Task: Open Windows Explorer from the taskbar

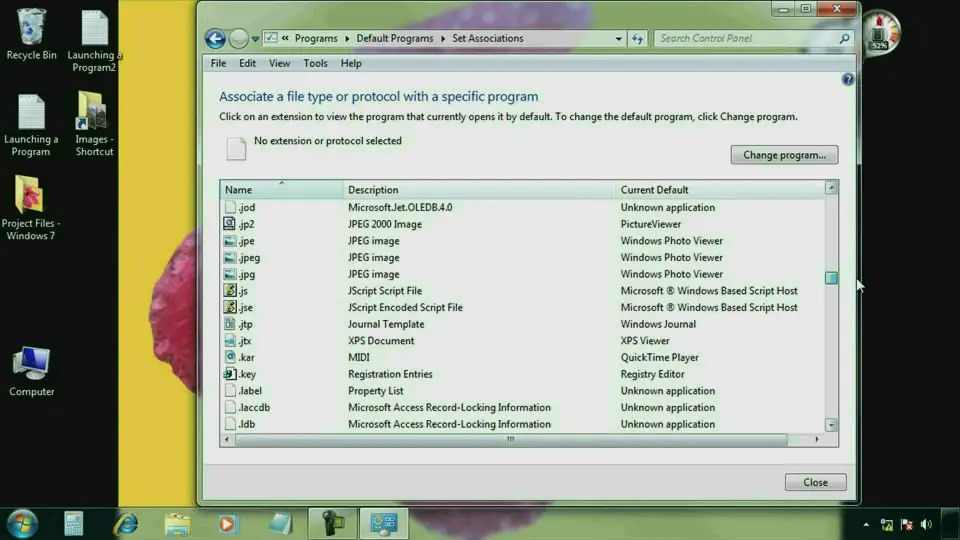Action: coord(178,524)
